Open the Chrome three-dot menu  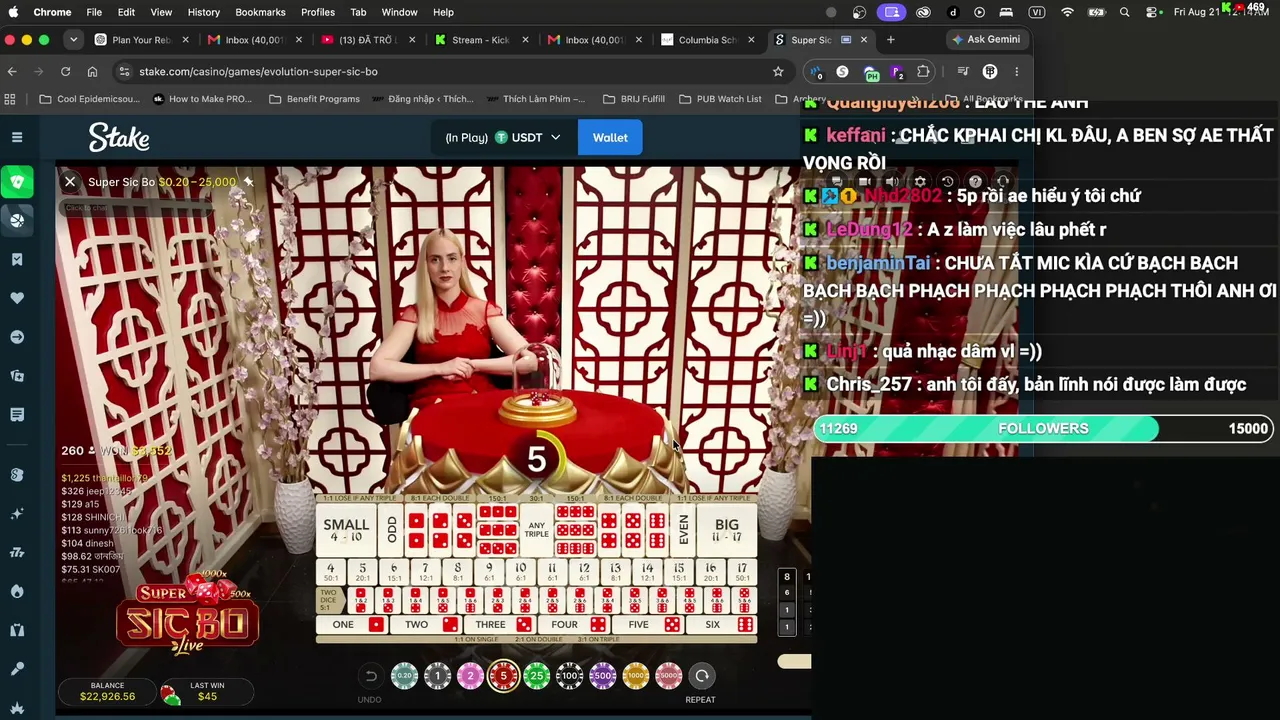pyautogui.click(x=1016, y=72)
